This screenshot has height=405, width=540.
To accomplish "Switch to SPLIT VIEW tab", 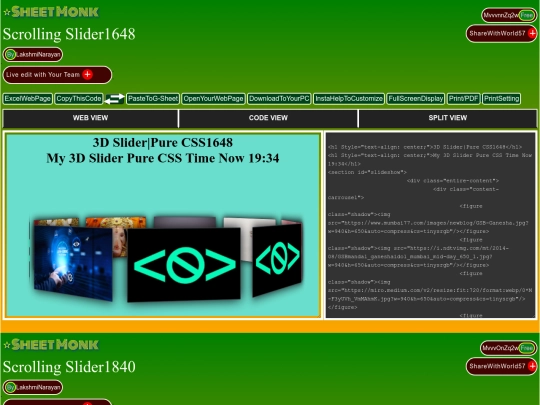I will tap(448, 118).
